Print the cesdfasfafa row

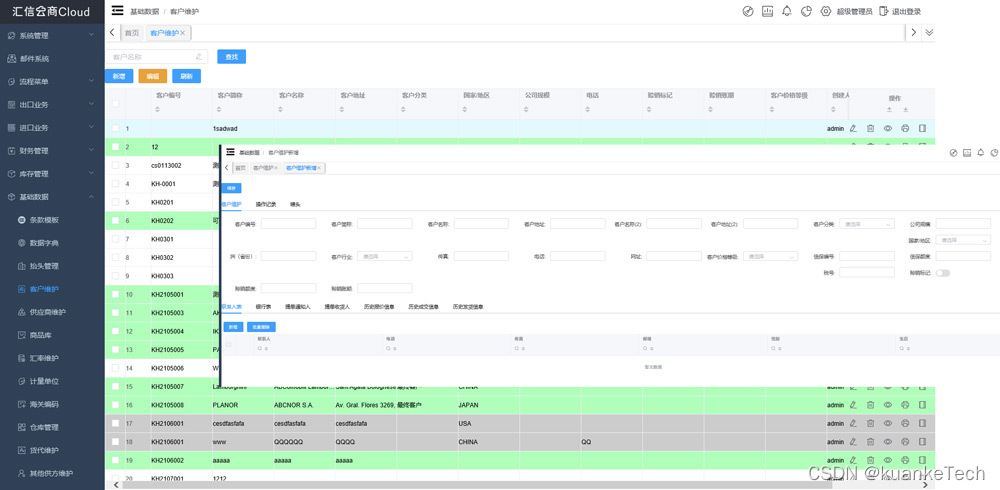coord(905,423)
